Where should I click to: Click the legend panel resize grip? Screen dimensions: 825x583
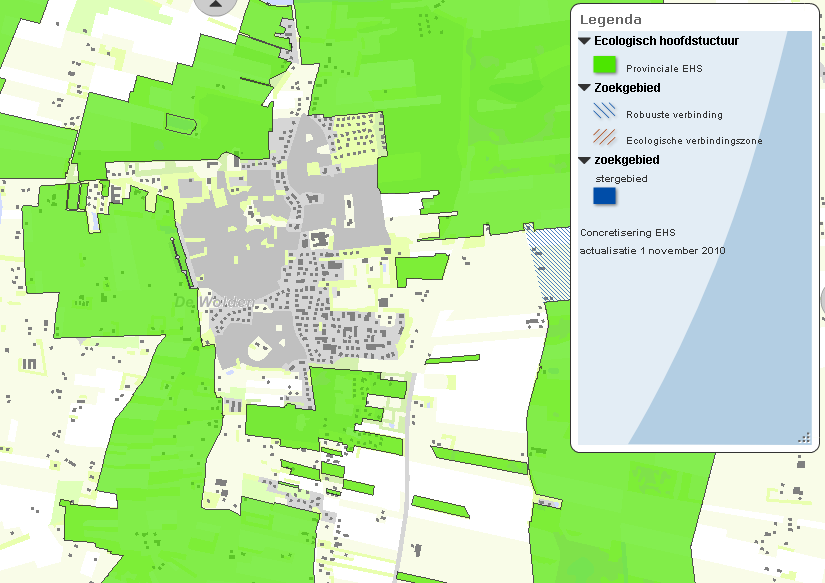[804, 438]
